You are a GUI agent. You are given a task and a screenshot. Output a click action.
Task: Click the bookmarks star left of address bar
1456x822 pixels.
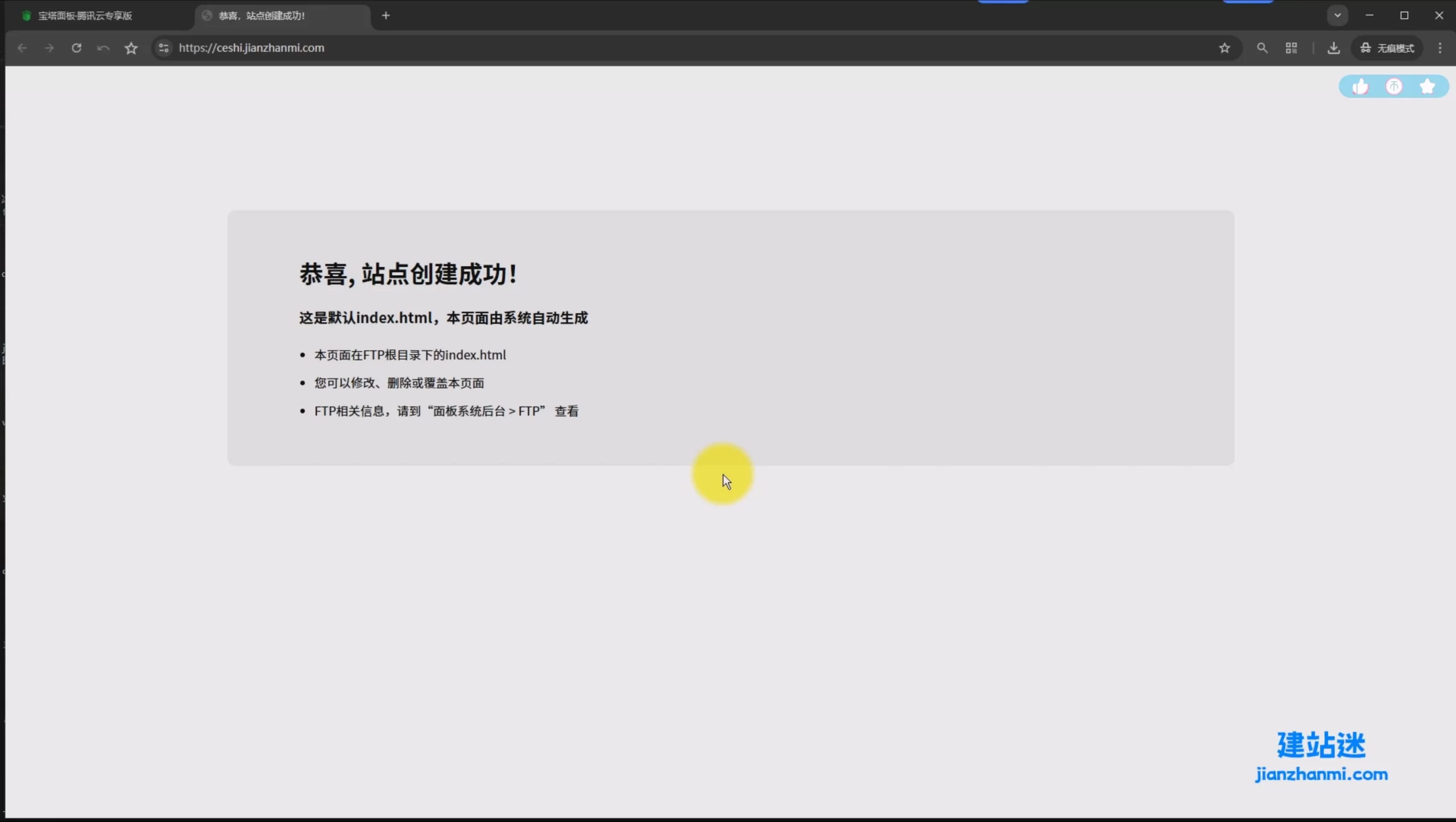click(x=131, y=48)
